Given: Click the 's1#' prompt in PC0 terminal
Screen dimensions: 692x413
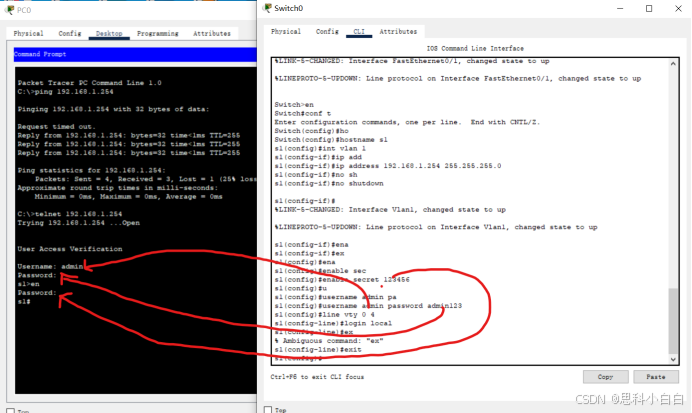Looking at the screenshot, I should coord(24,301).
